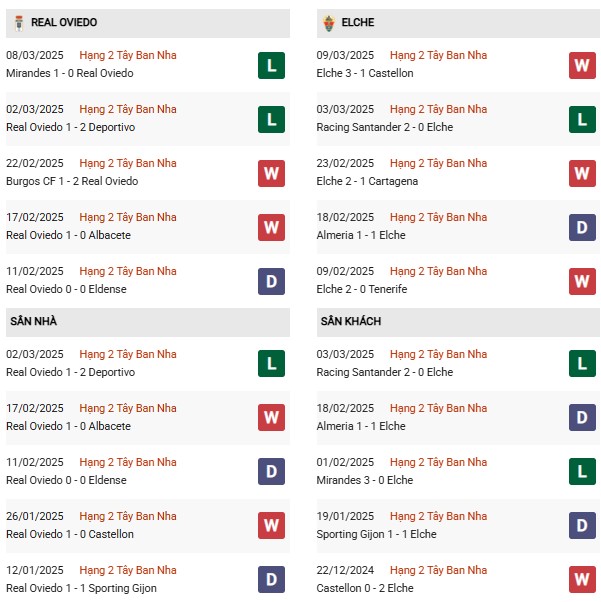The image size is (601, 602).
Task: Click the Real Oviedo club crest icon
Action: [18, 23]
